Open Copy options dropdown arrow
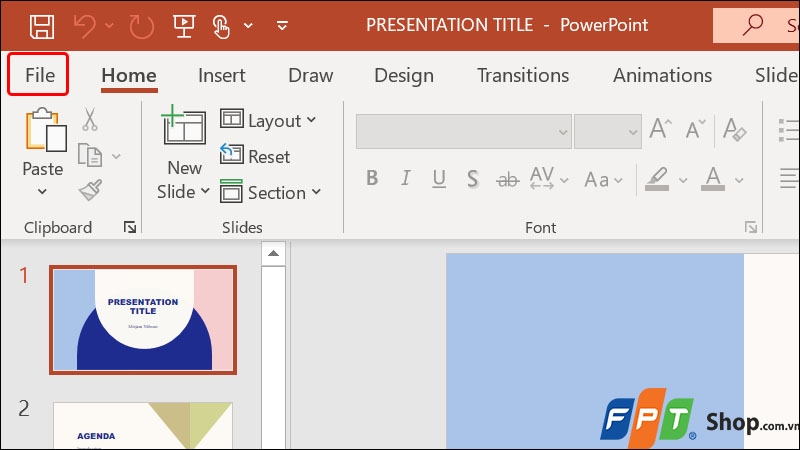The image size is (800, 450). (116, 156)
